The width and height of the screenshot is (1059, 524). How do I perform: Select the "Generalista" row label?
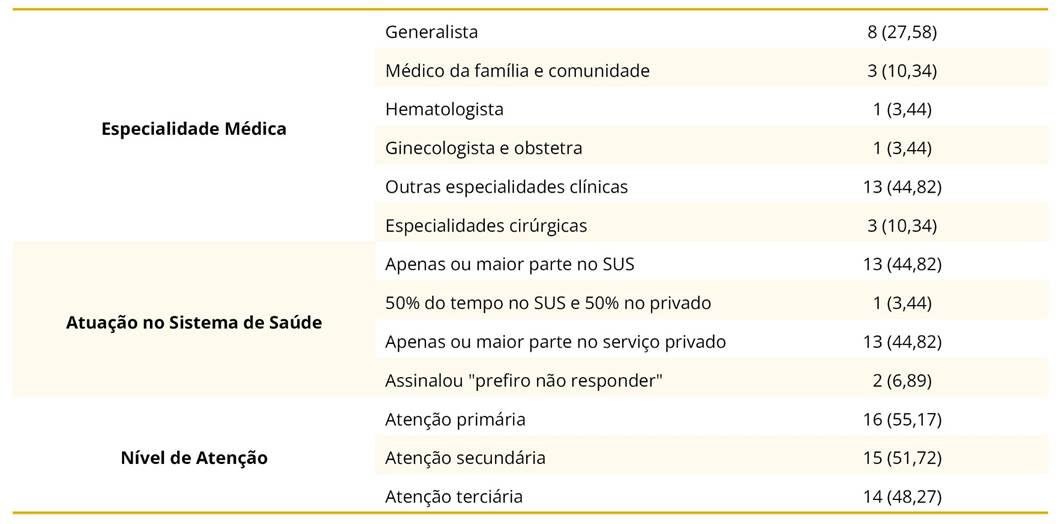tap(431, 32)
